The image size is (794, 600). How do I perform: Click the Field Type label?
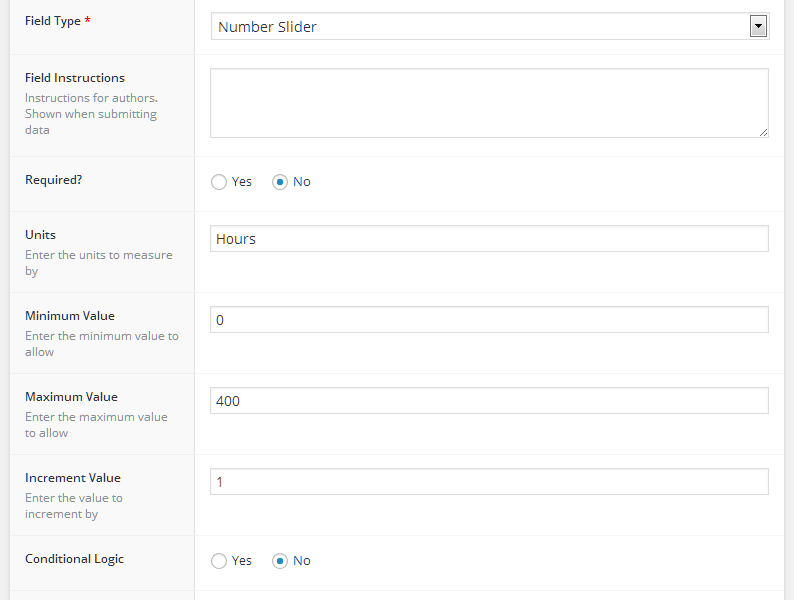(53, 21)
